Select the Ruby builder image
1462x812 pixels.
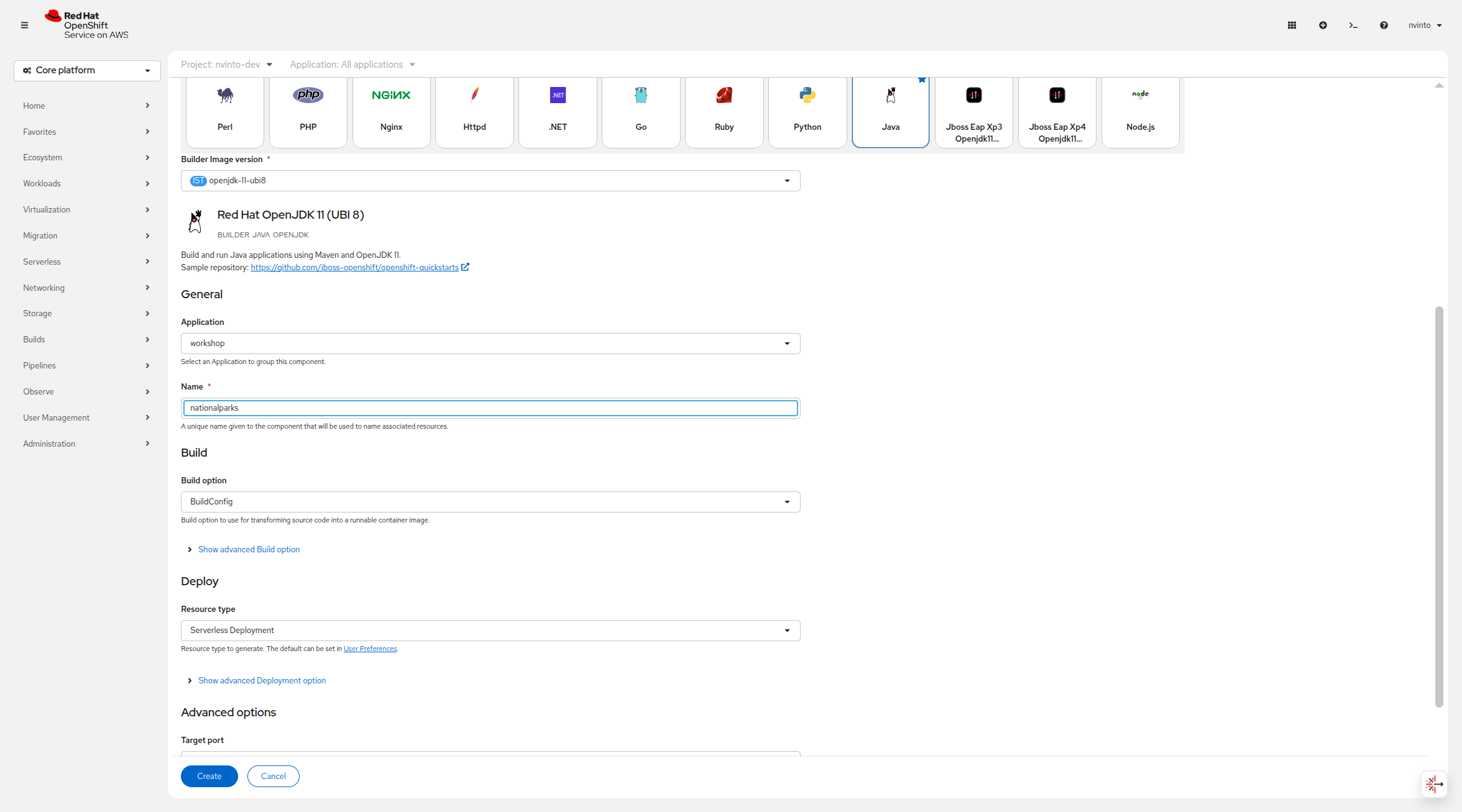coord(724,112)
